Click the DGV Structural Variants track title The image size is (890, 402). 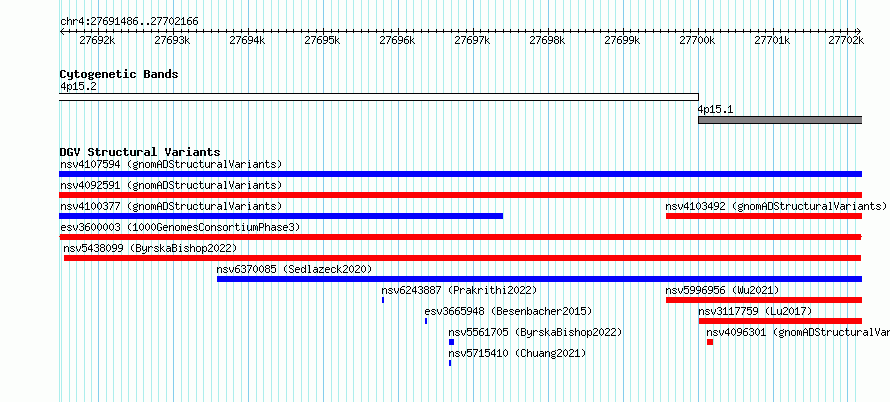[x=140, y=153]
